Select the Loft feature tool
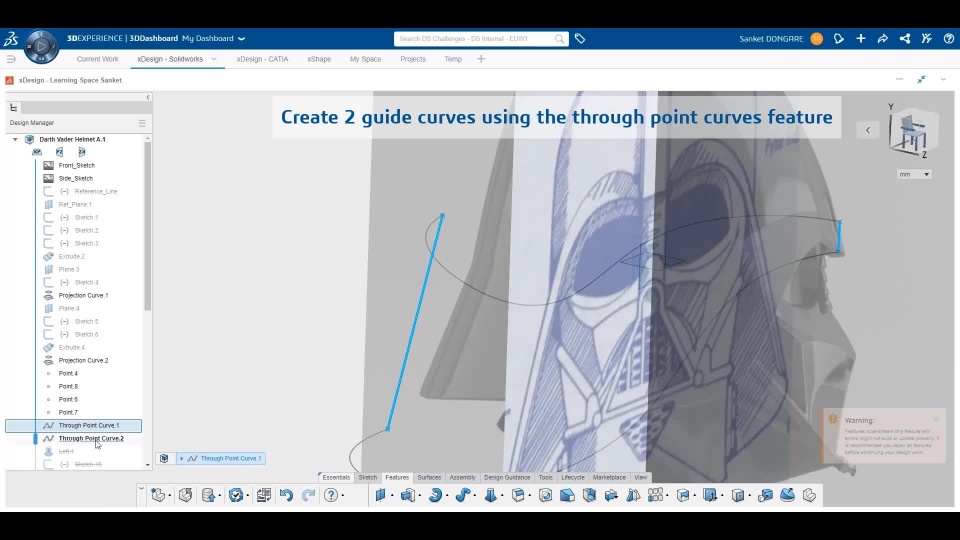Image resolution: width=960 pixels, height=540 pixels. pos(490,495)
